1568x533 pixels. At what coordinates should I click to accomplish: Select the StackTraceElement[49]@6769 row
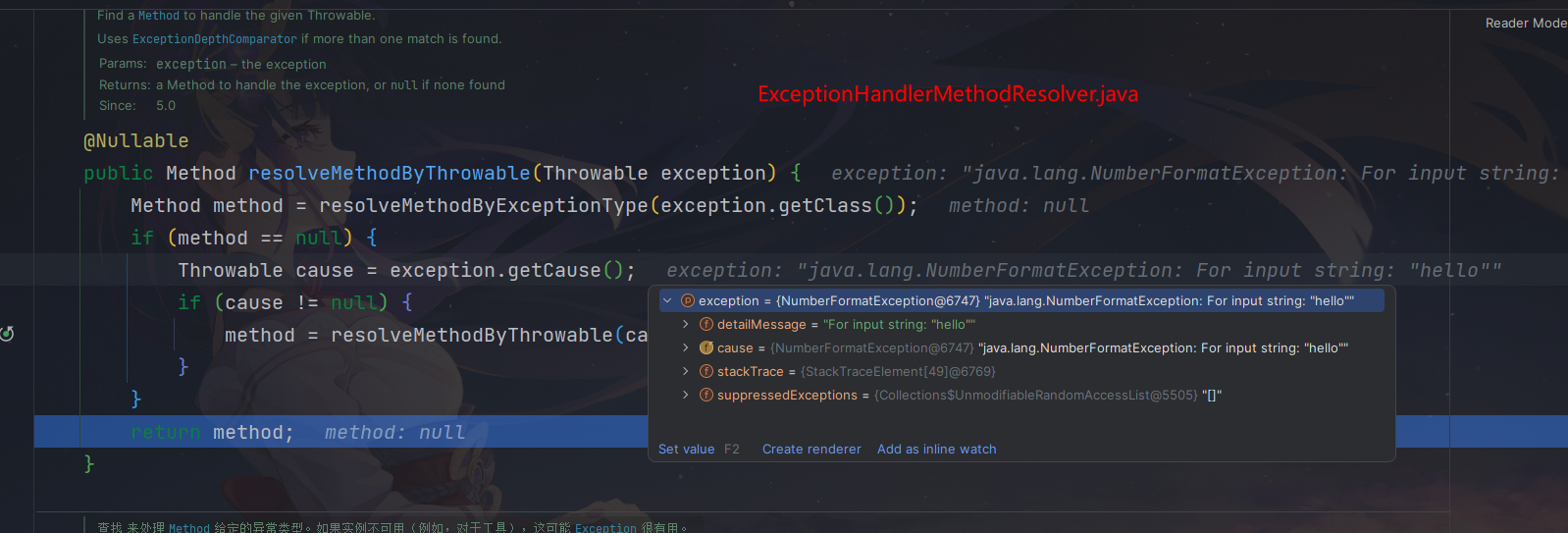click(1020, 371)
